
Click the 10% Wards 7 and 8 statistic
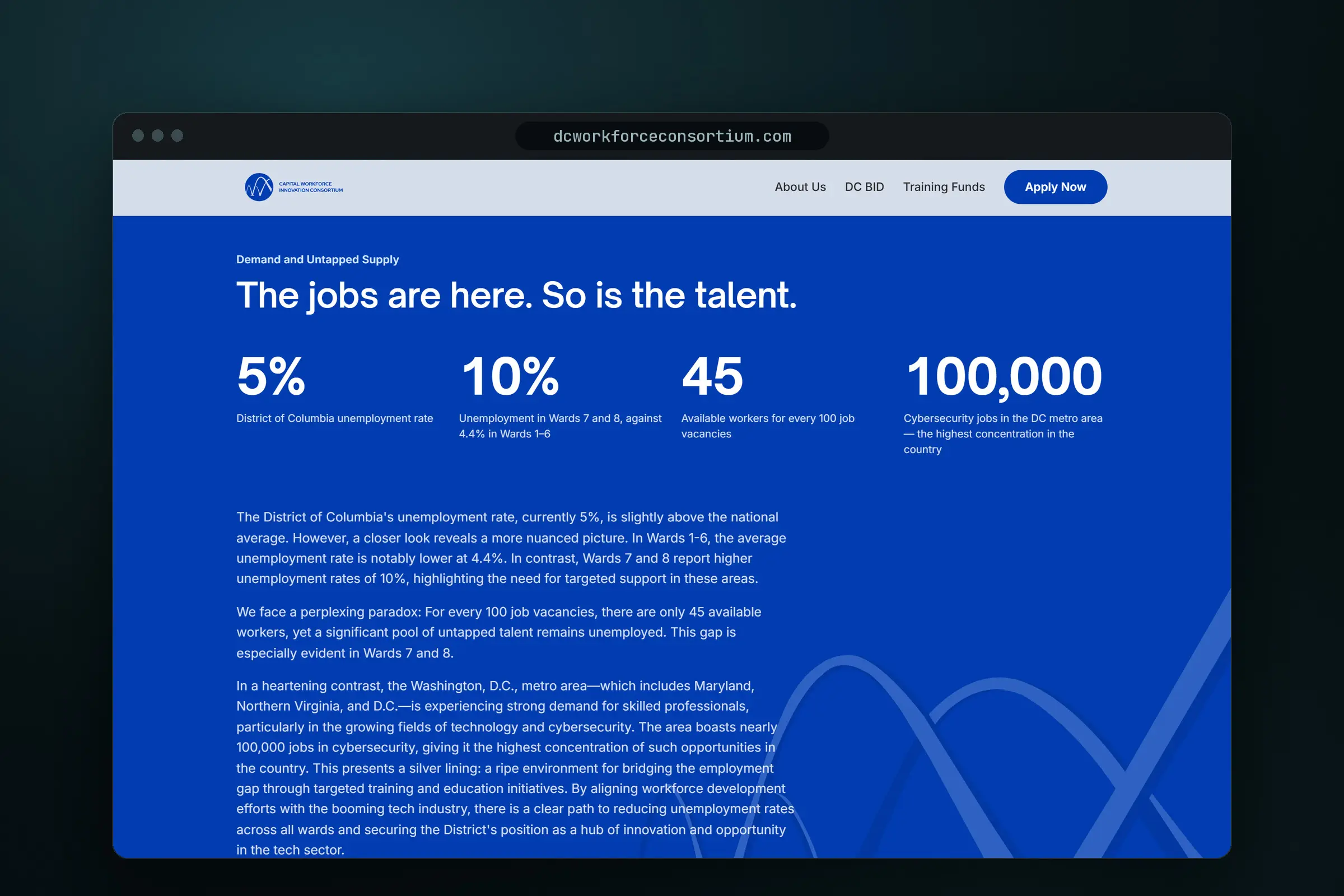click(510, 376)
